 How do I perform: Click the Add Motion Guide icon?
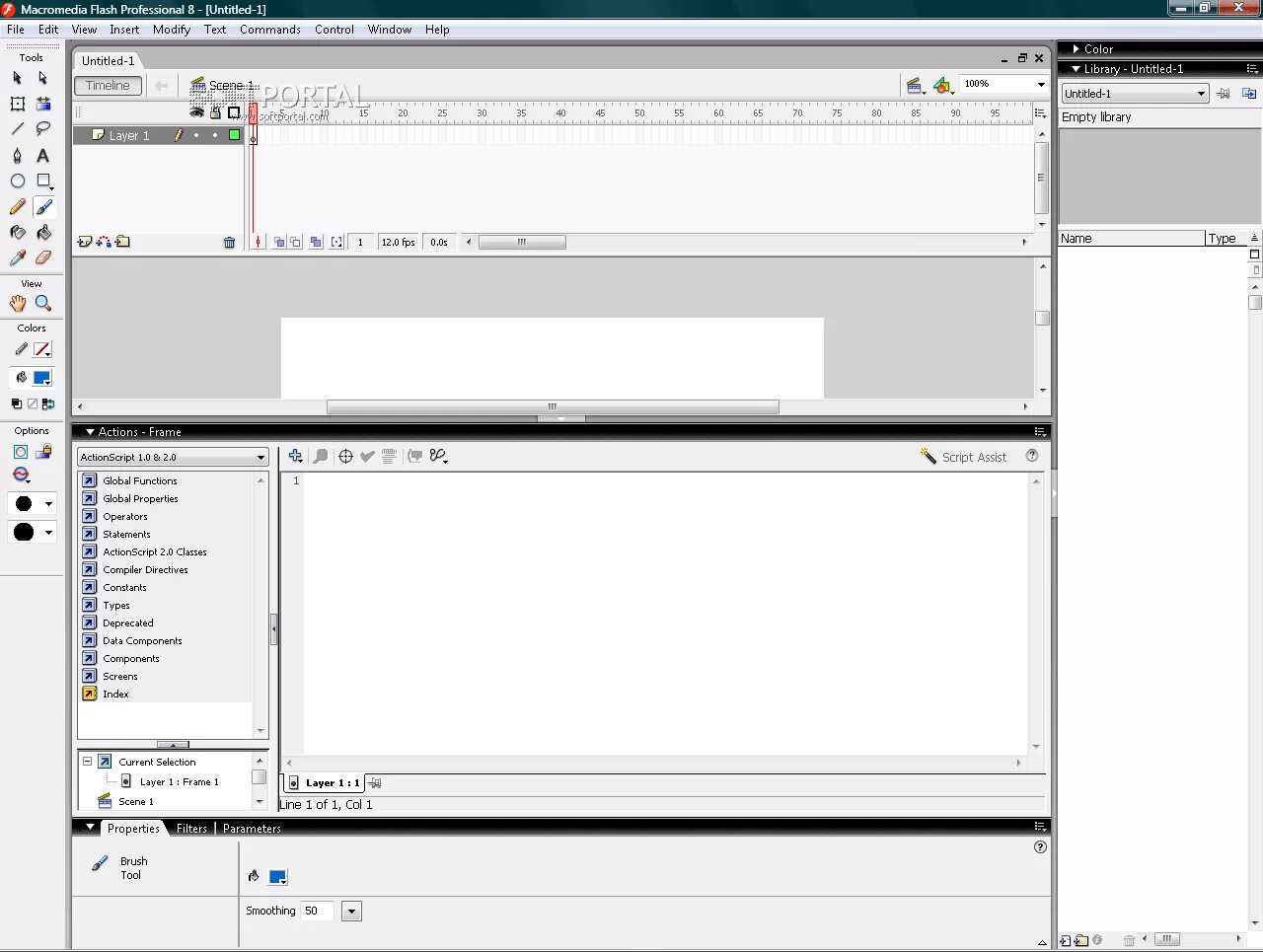click(104, 242)
